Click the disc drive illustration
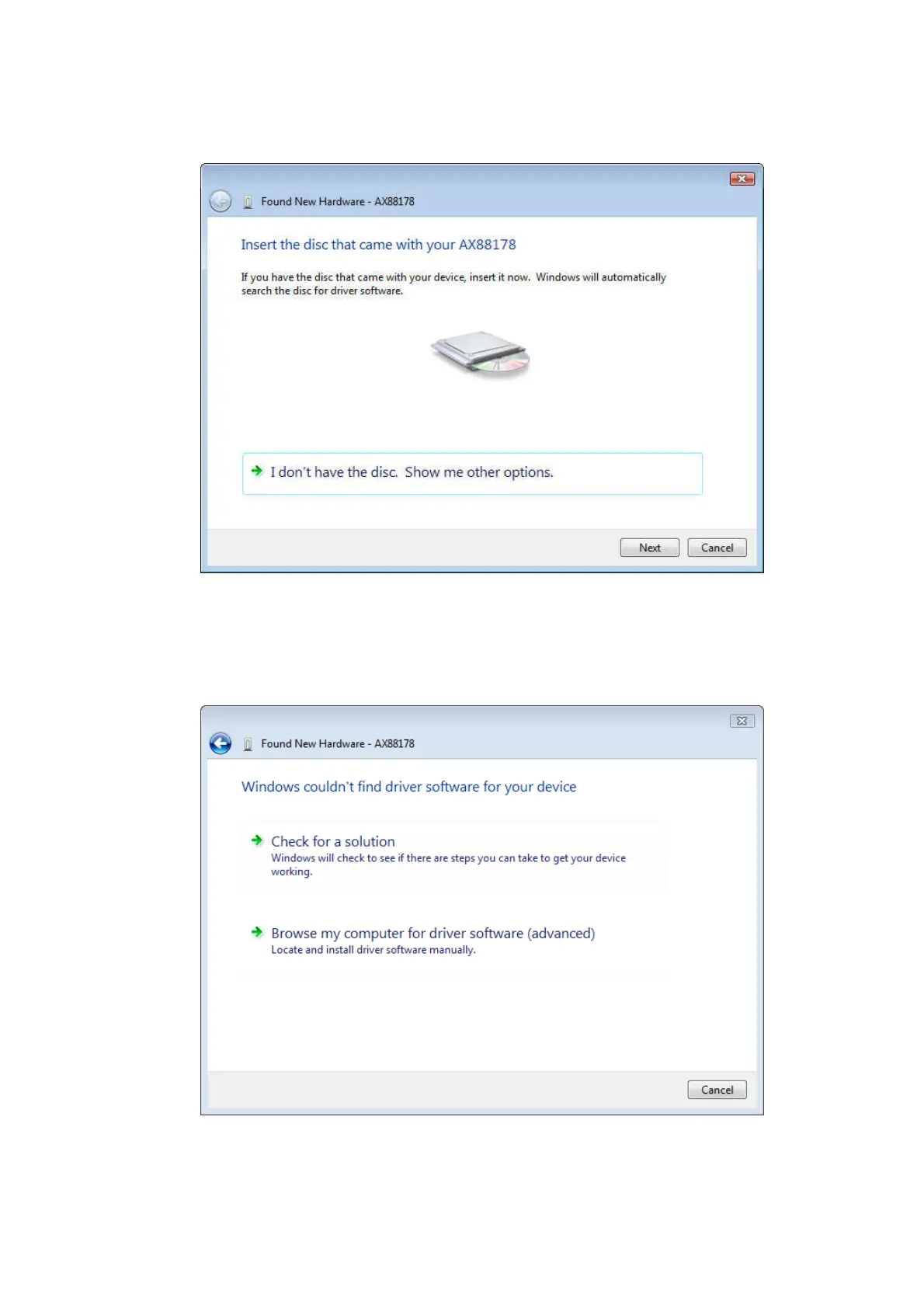This screenshot has height=1308, width=924. point(481,353)
